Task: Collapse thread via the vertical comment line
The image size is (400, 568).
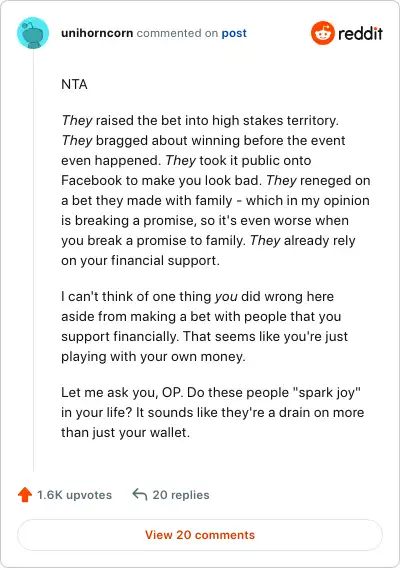Action: pyautogui.click(x=33, y=261)
